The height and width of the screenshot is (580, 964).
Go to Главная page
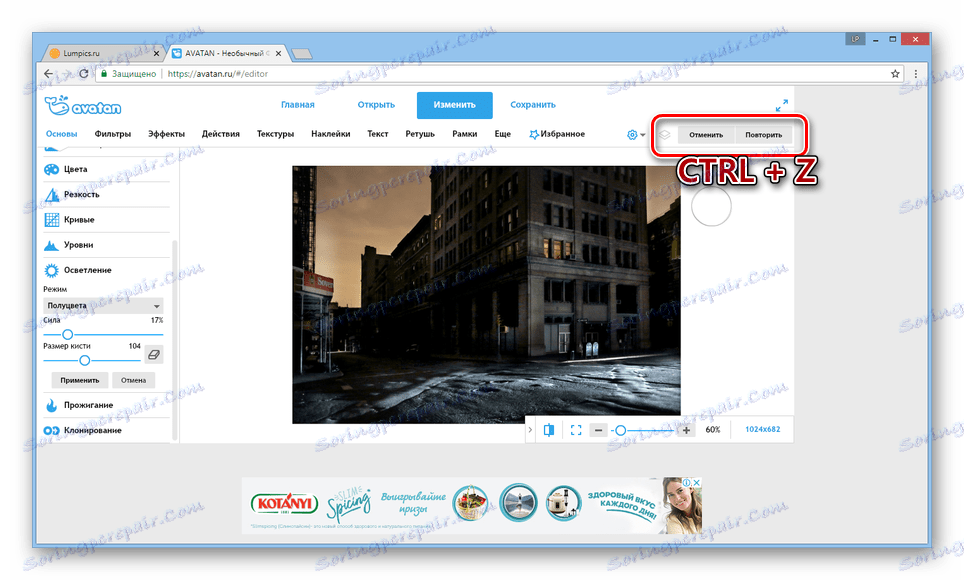coord(298,105)
